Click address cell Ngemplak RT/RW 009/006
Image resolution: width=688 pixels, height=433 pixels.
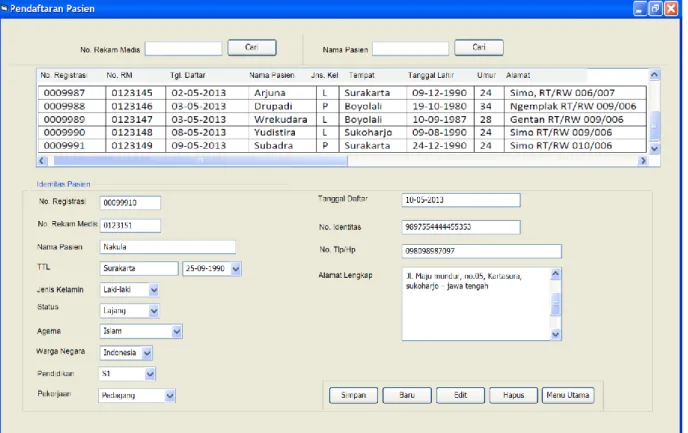[x=573, y=106]
